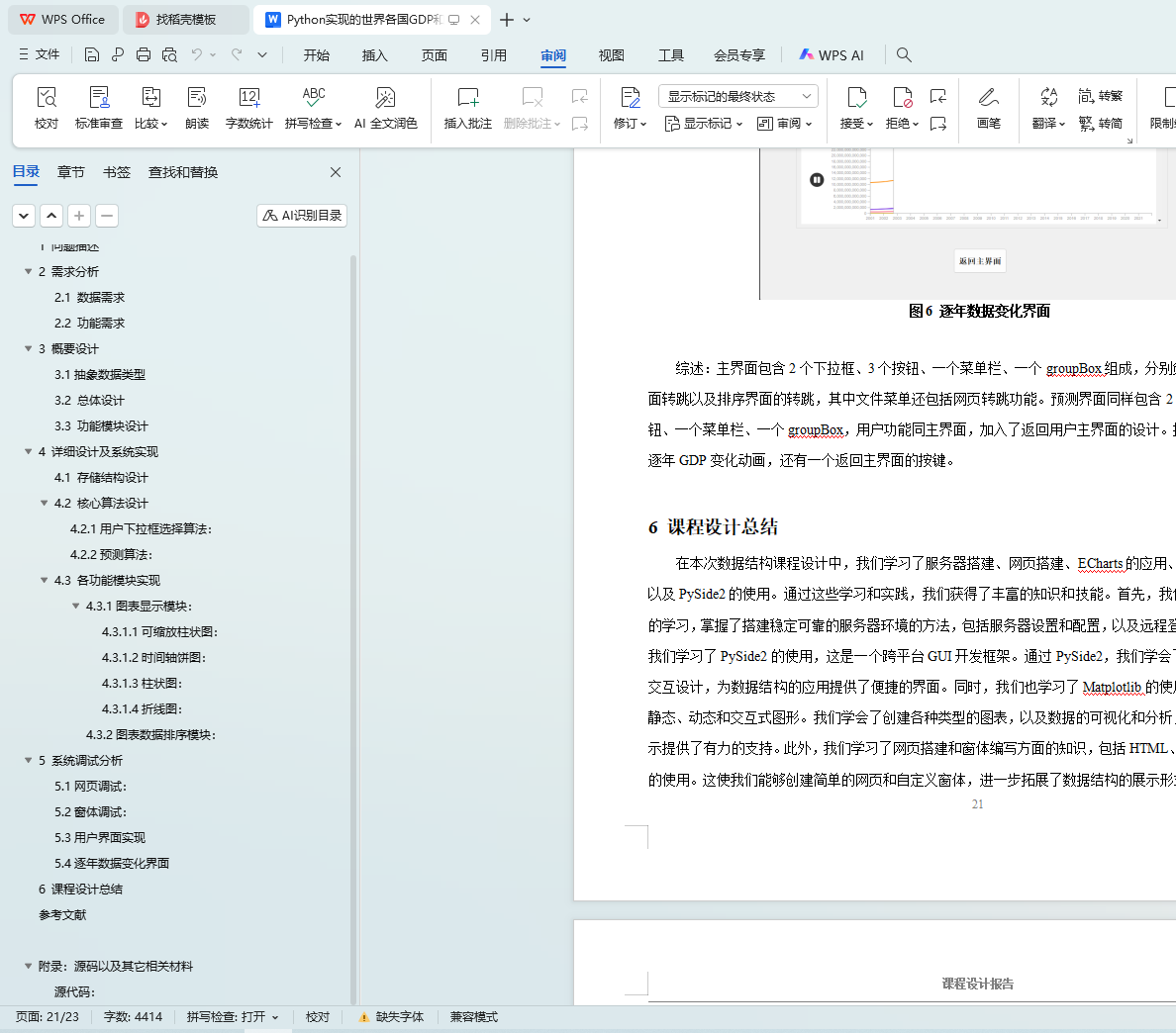Open the 显示标记 dropdown
1176x1033 pixels.
[x=704, y=124]
